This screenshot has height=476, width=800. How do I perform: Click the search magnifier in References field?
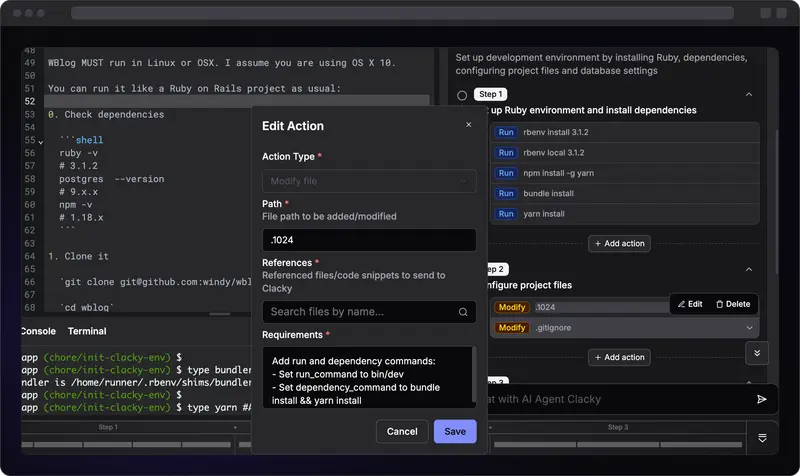point(463,312)
